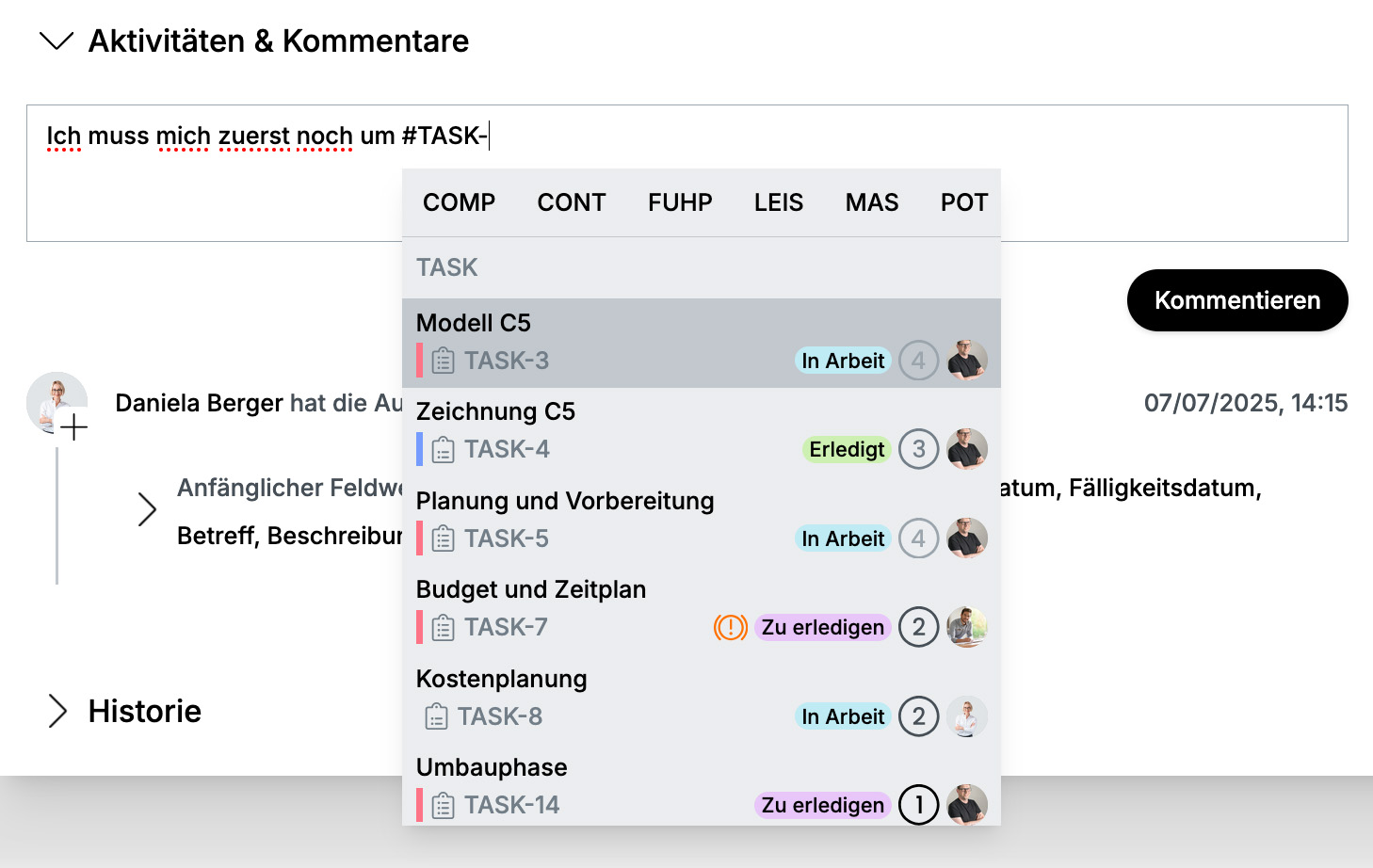
Task: Choose the Zeichnung C5 suggestion
Action: [701, 431]
